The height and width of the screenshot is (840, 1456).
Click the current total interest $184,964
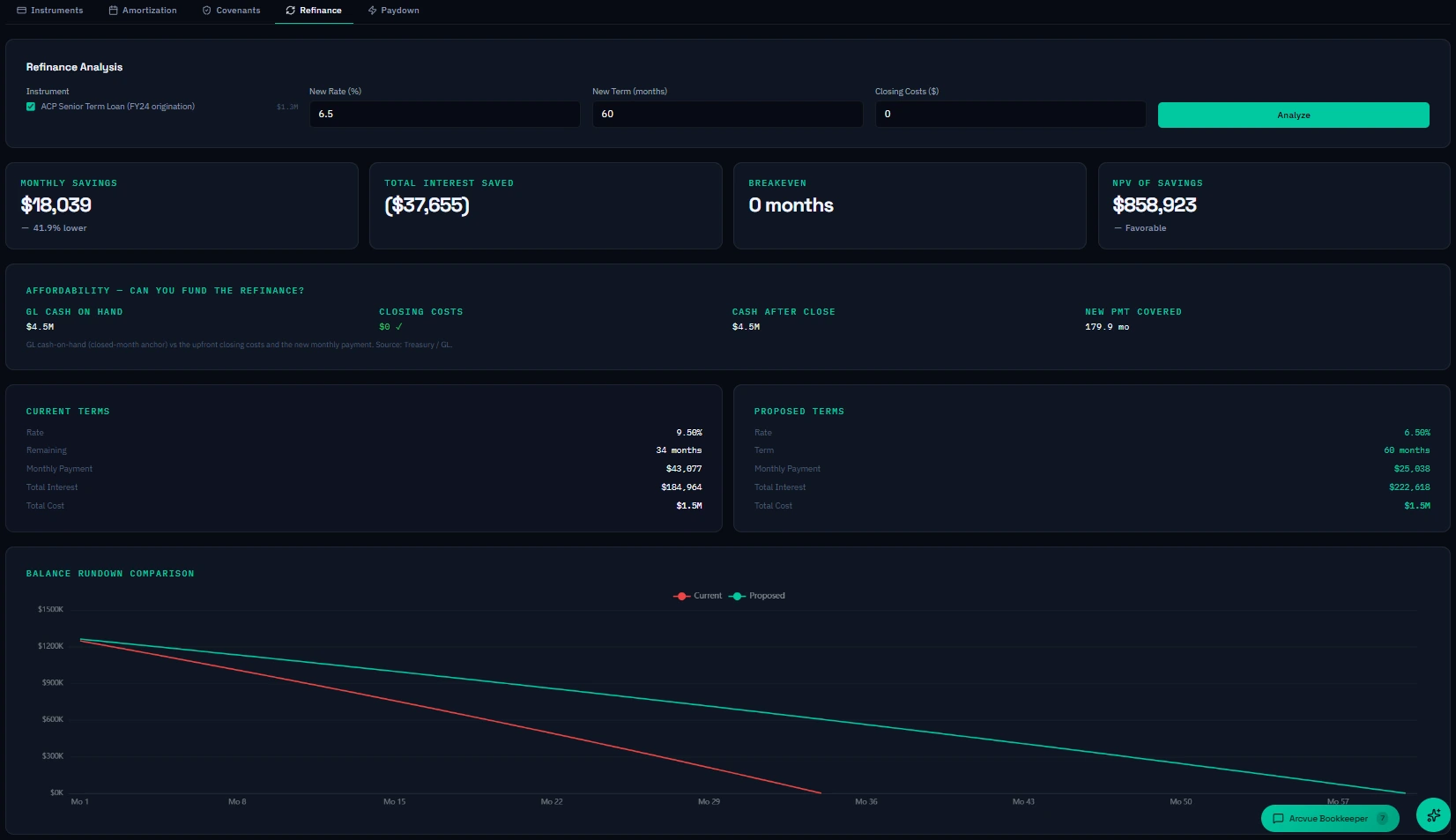[x=681, y=487]
